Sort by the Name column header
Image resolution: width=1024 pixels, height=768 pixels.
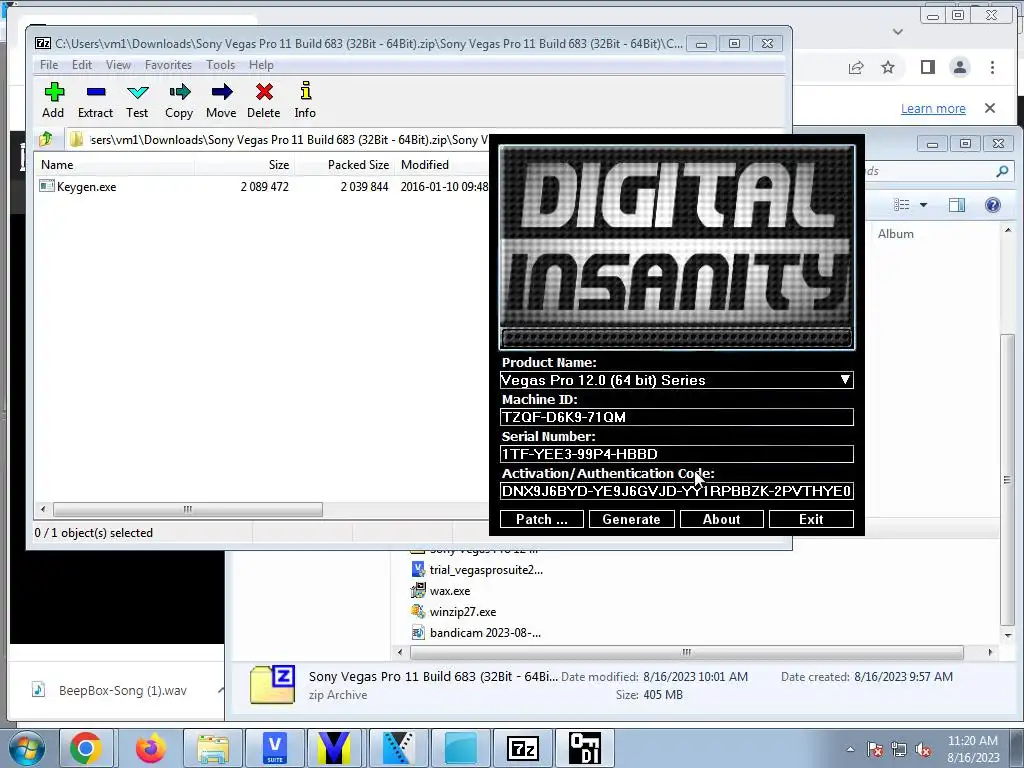click(x=115, y=165)
